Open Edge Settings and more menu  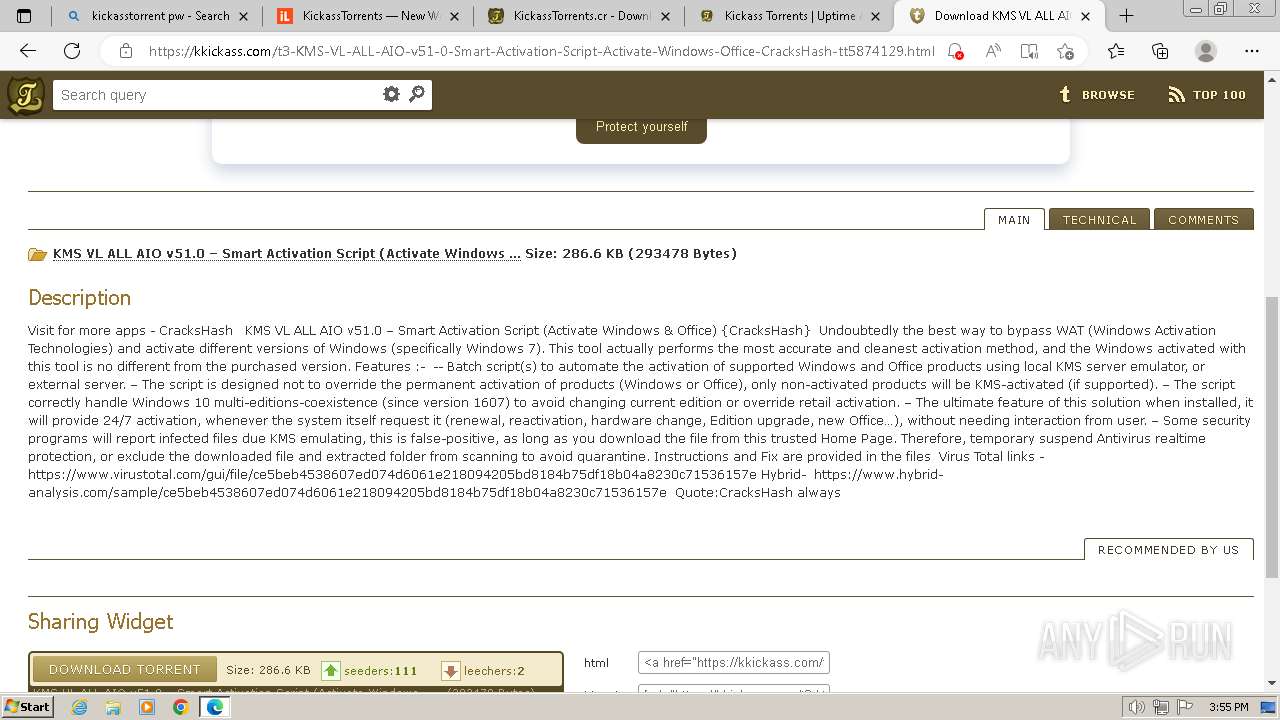1252,51
